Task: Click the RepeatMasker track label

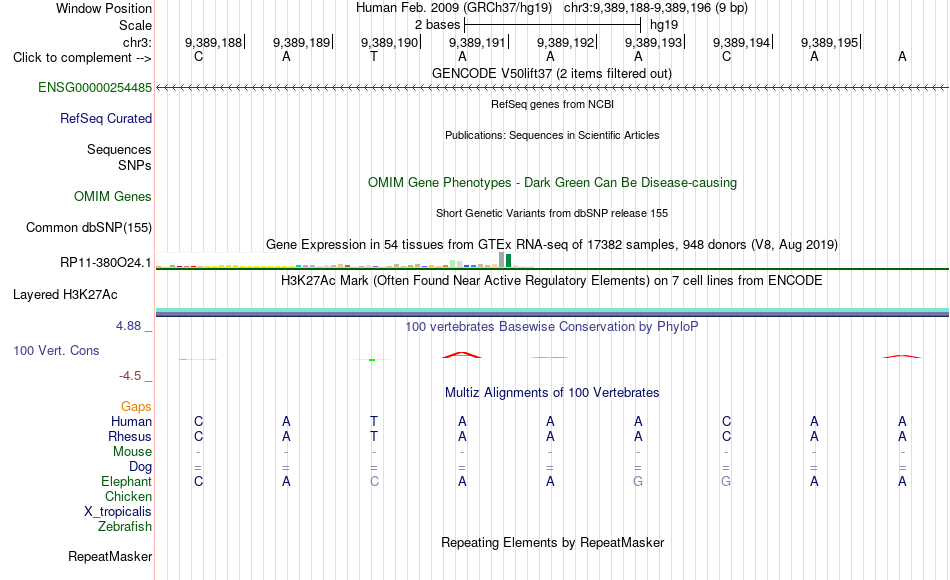Action: (x=110, y=556)
